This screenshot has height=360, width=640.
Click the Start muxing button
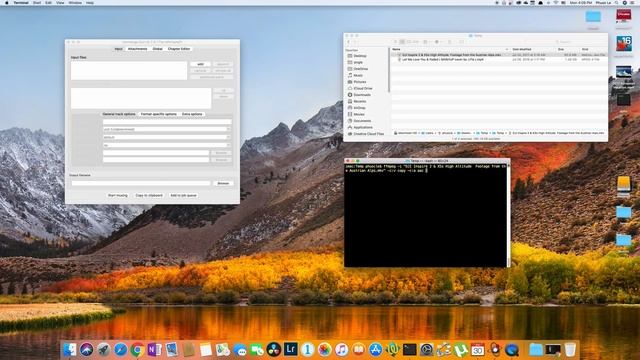pos(118,196)
